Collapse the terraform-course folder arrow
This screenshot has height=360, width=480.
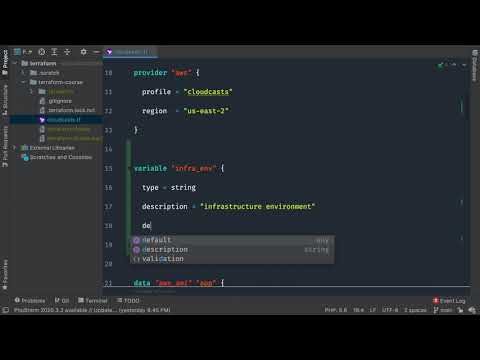23,82
